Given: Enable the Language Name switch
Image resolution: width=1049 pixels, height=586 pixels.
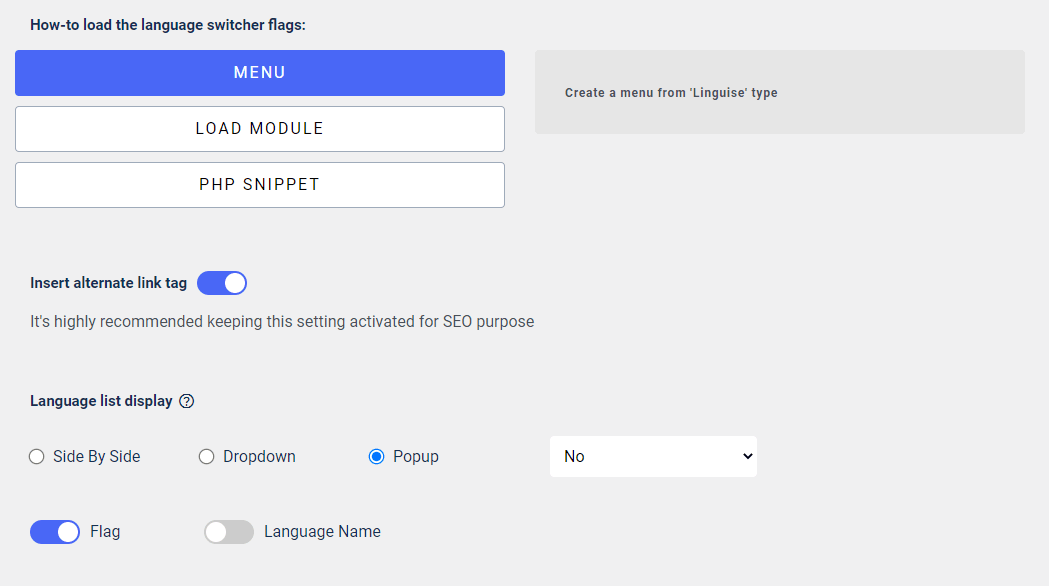Looking at the screenshot, I should pos(229,532).
